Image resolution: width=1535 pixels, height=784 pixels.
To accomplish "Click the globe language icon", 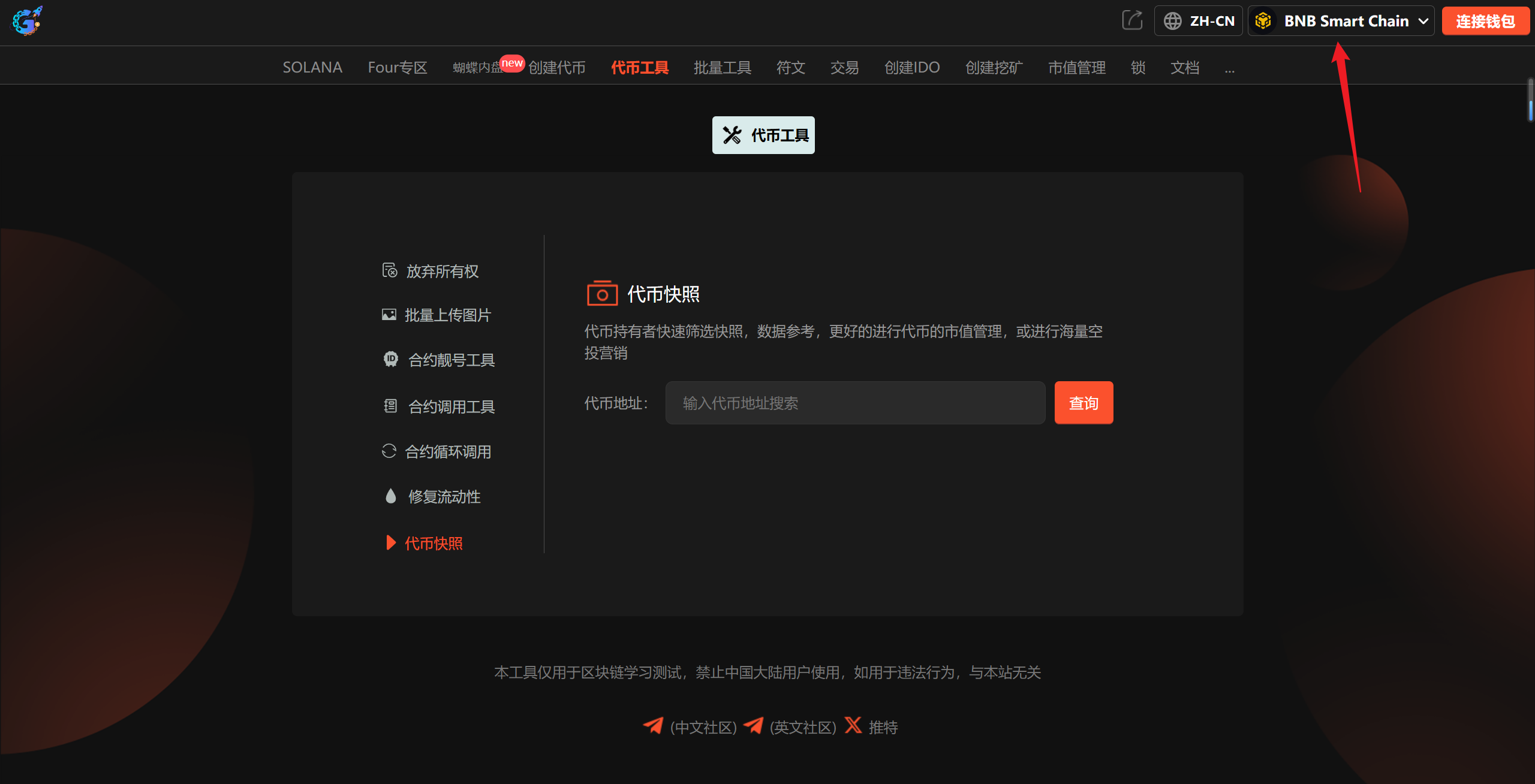I will tap(1172, 21).
